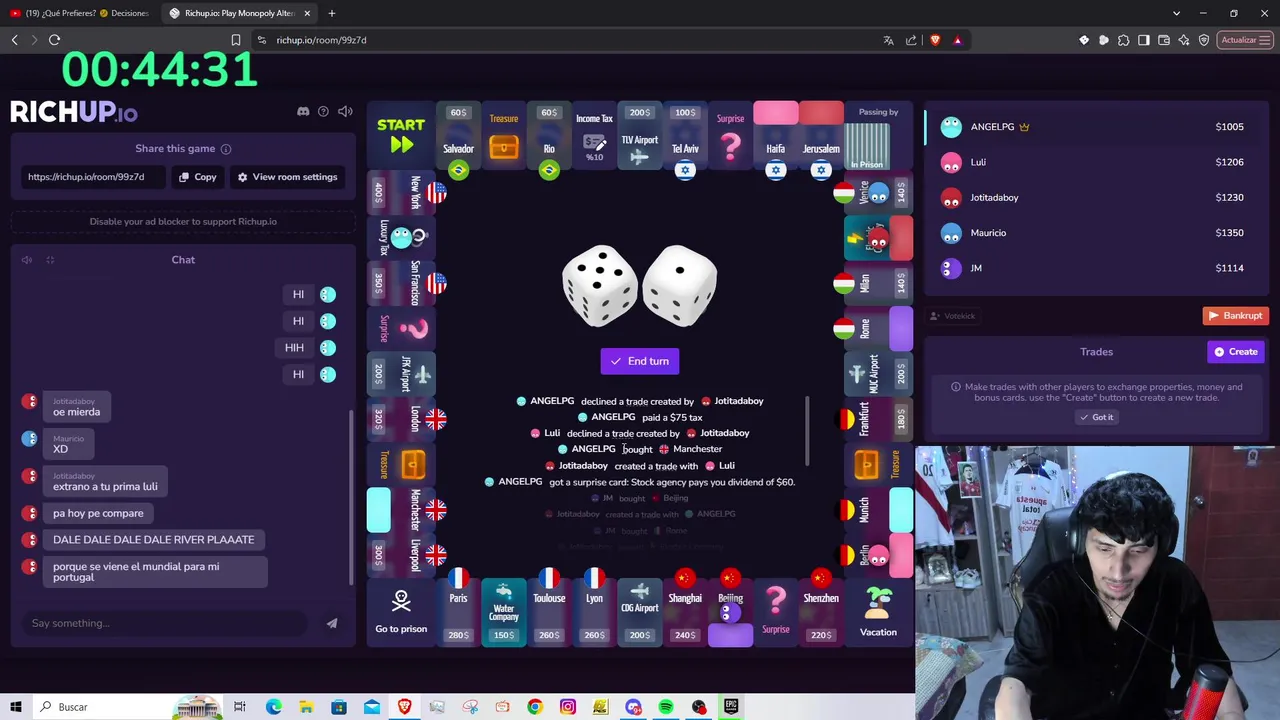
Task: Open Tel Aviv property tile
Action: [685, 137]
